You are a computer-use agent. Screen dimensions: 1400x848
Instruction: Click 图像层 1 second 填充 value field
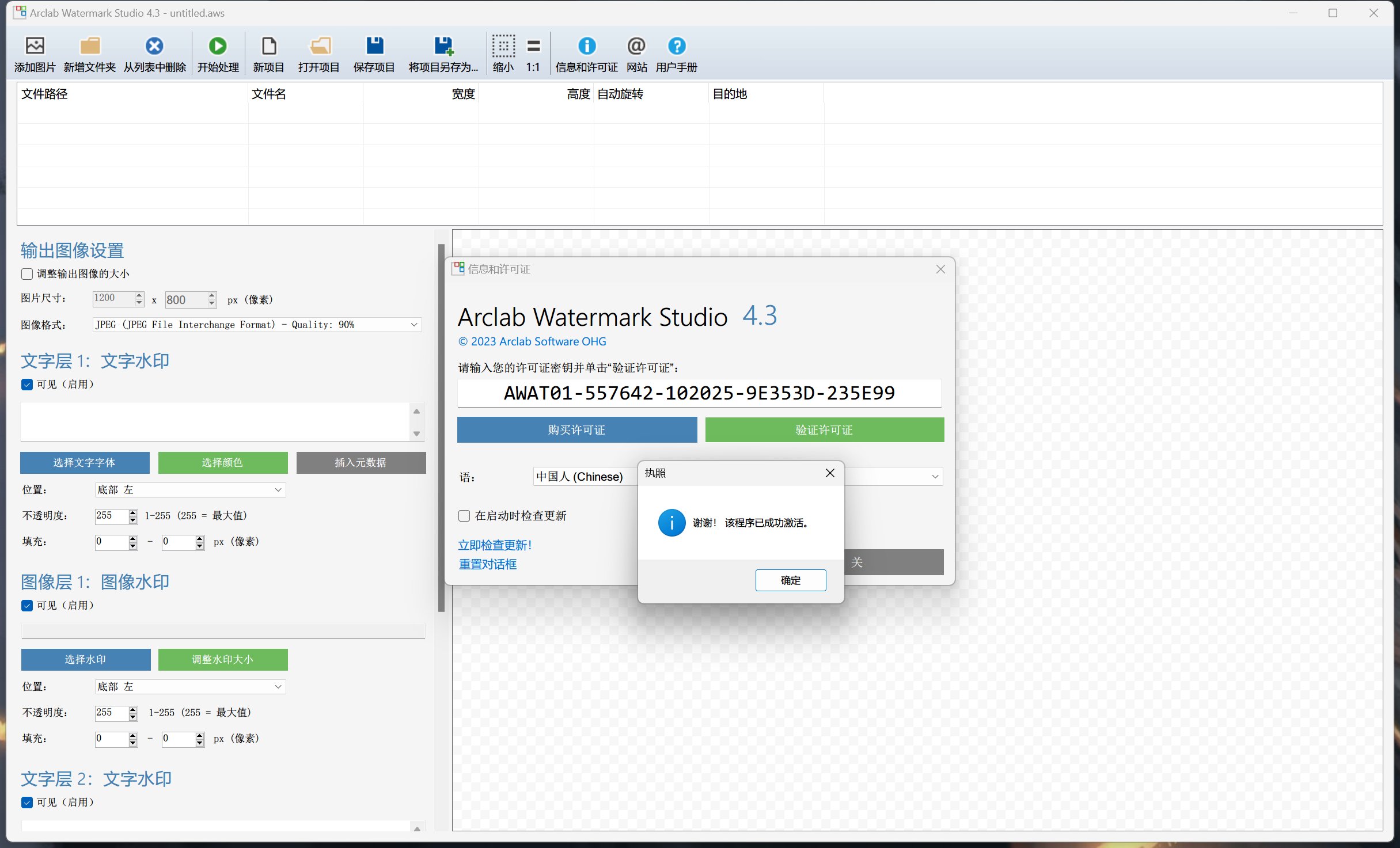point(179,739)
